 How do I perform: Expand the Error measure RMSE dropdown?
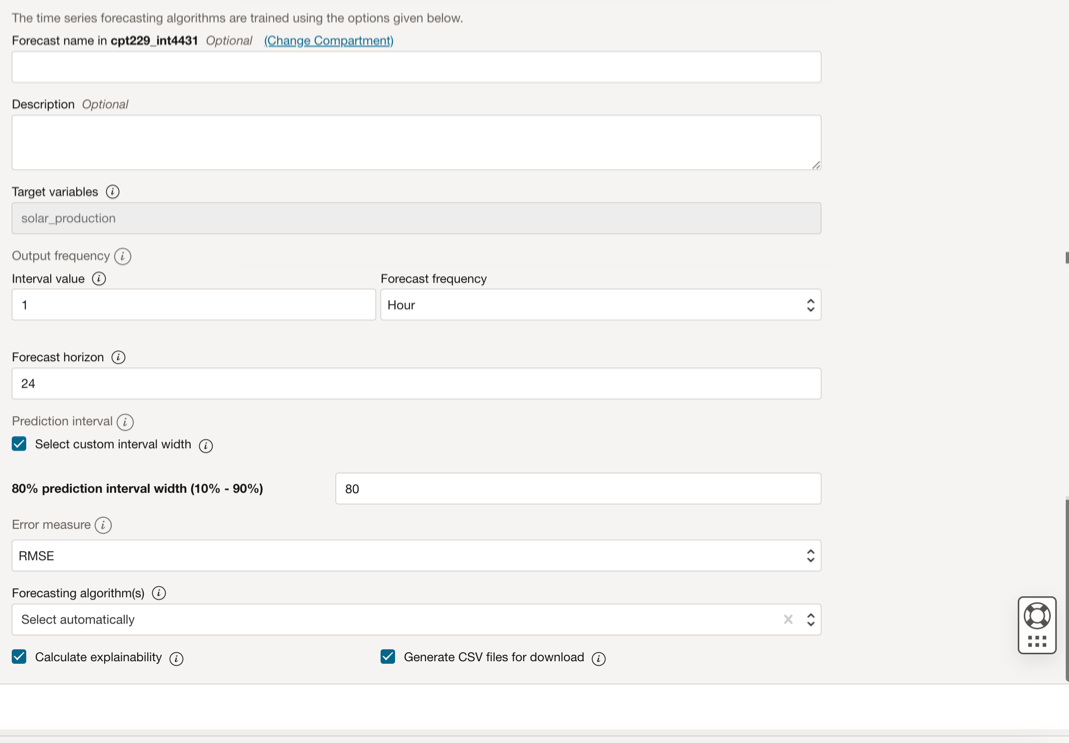pos(416,556)
